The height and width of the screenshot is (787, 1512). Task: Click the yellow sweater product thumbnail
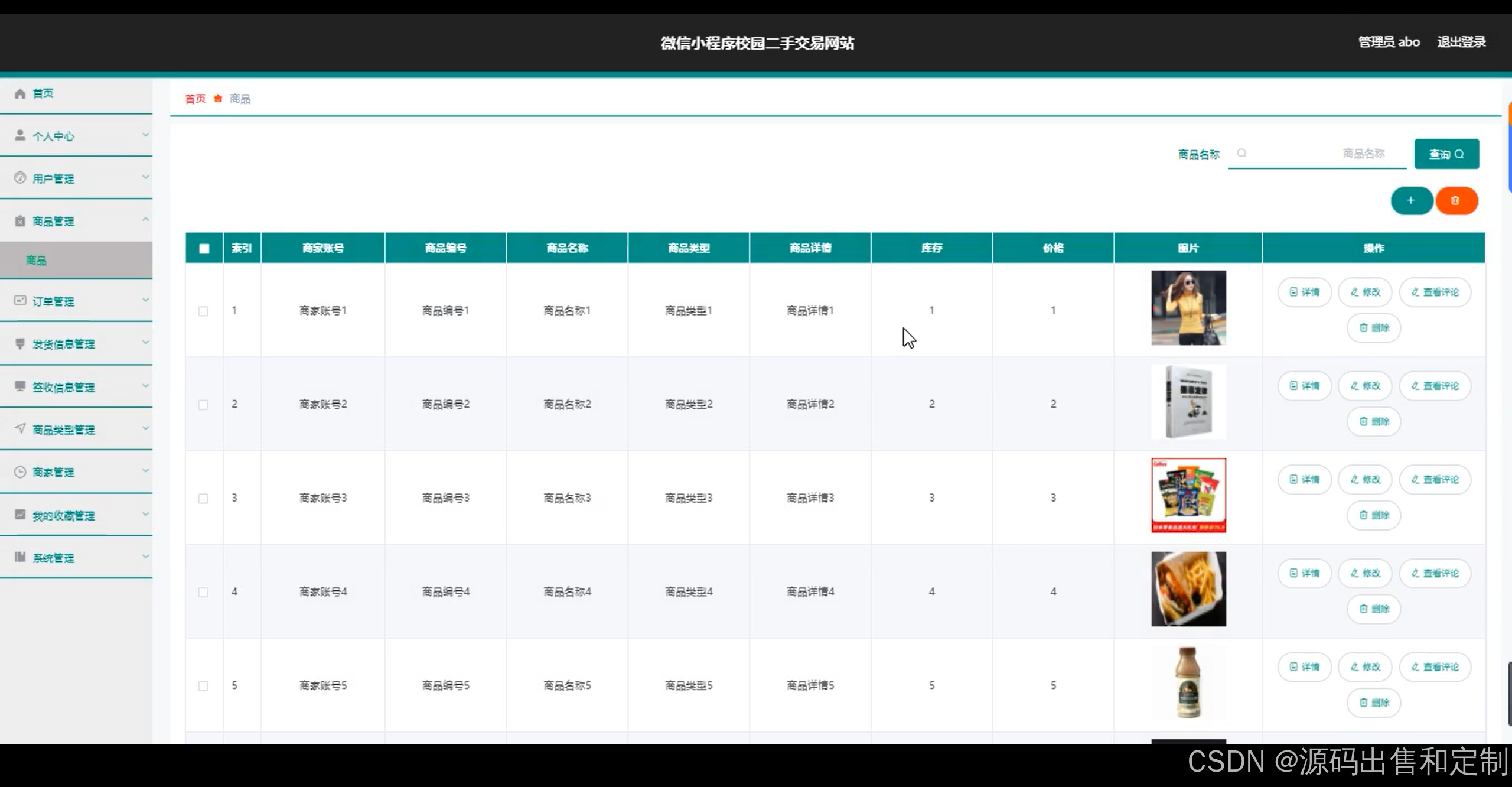click(1188, 308)
